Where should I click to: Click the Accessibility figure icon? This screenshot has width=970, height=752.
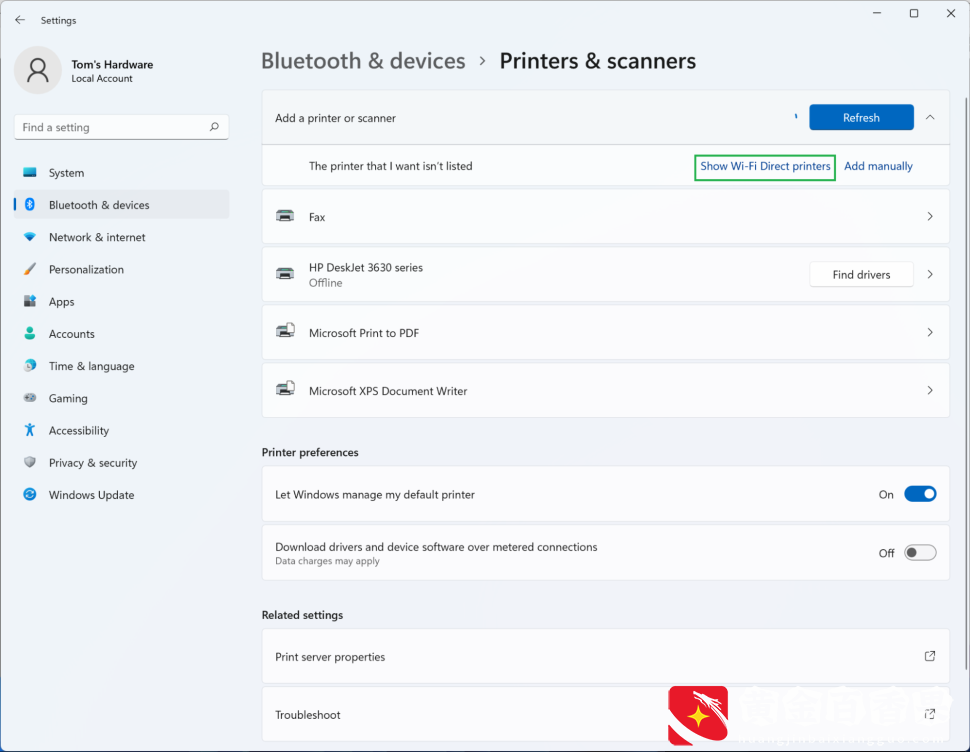coord(30,430)
